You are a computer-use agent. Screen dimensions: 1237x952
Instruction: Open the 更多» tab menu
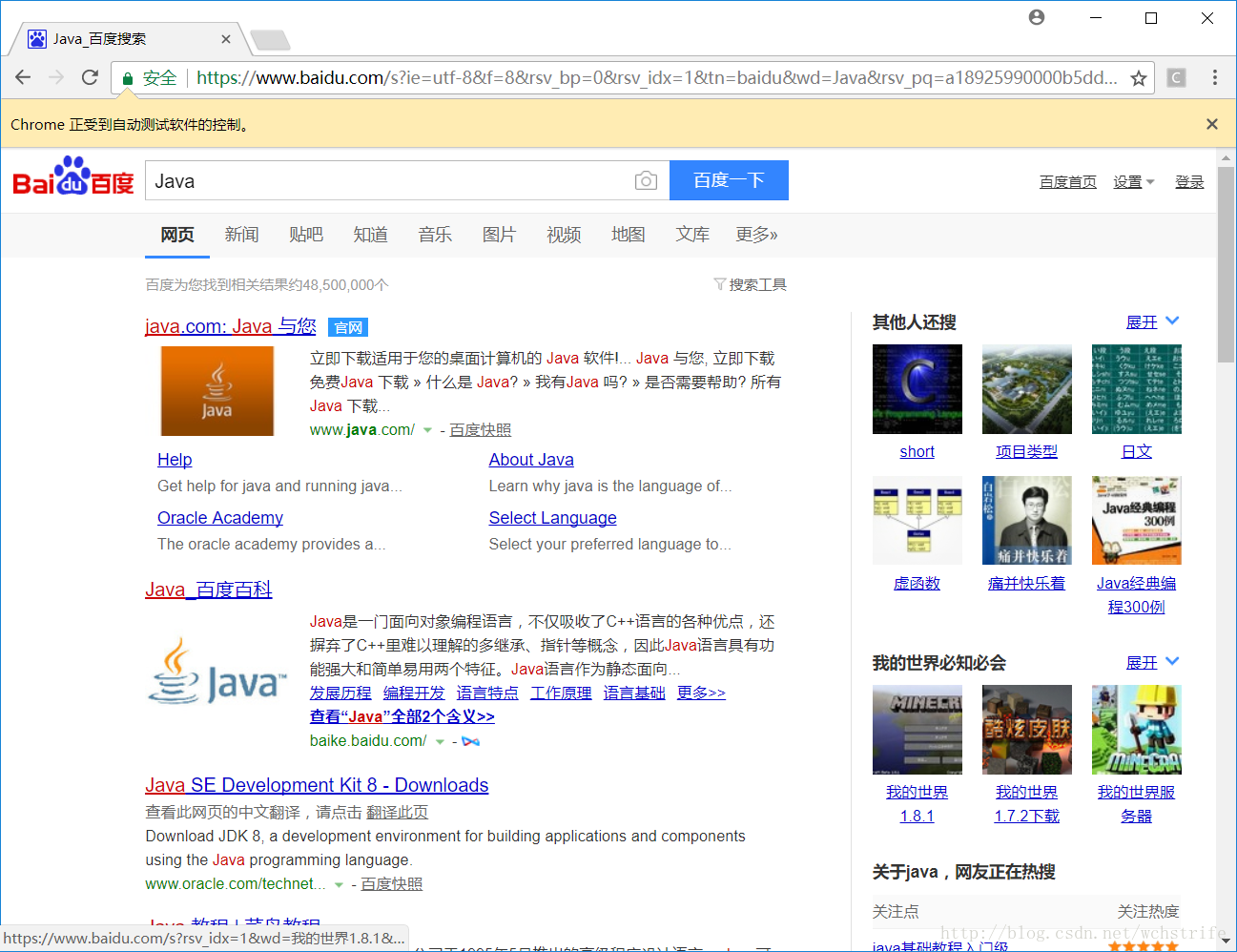click(756, 235)
